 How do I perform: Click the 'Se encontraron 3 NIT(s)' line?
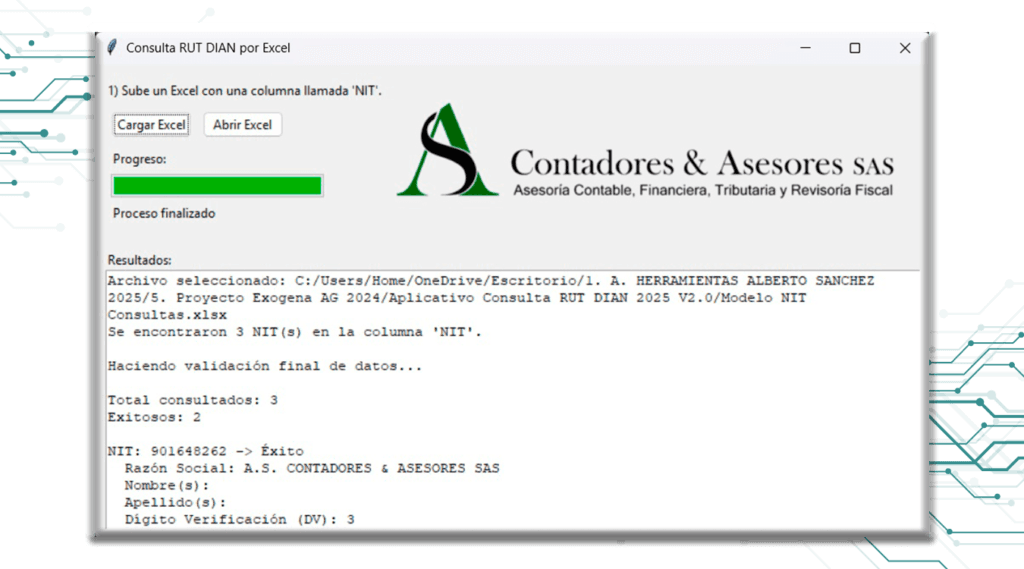pyautogui.click(x=294, y=332)
